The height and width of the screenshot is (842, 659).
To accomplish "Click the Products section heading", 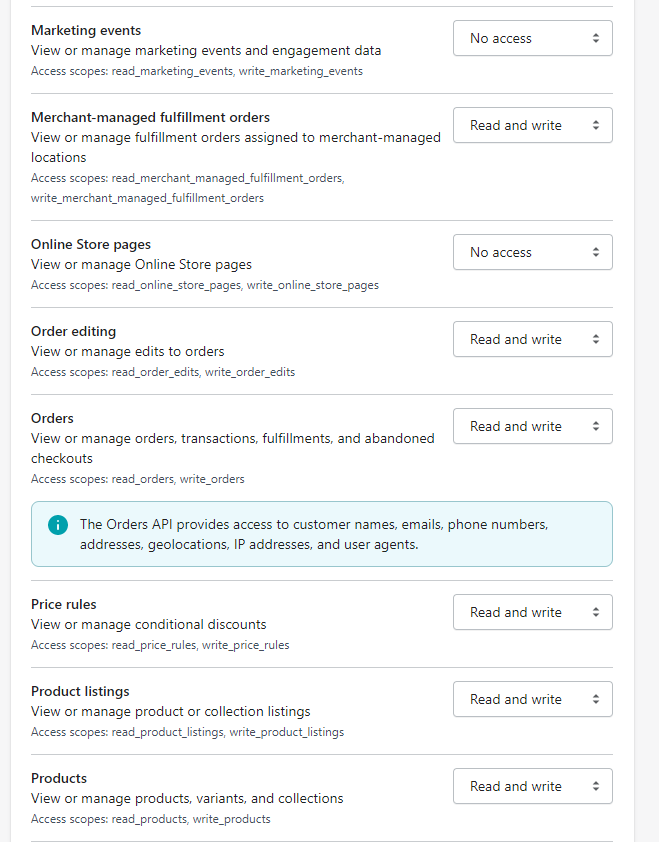I will point(59,778).
